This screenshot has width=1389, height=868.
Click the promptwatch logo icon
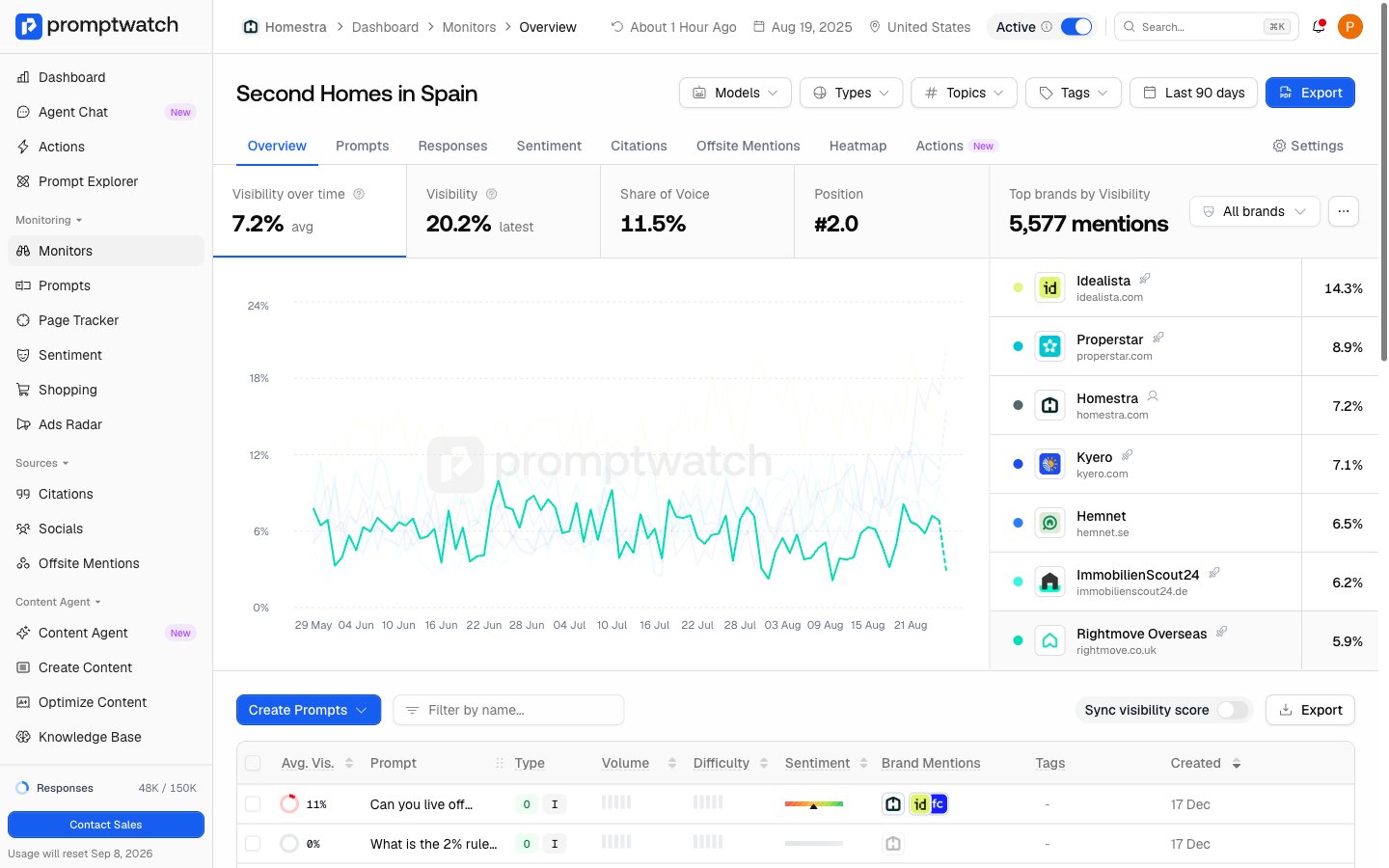click(29, 26)
